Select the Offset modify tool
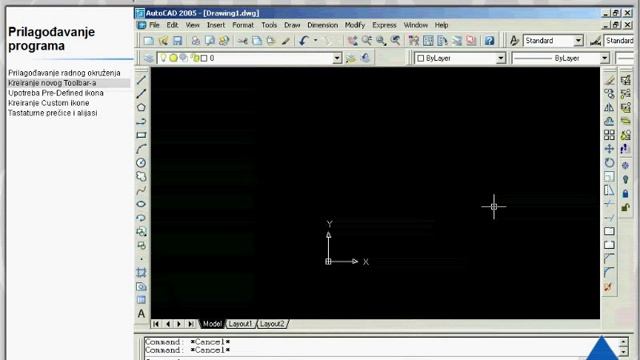Viewport: 640px width, 360px height. click(x=609, y=121)
